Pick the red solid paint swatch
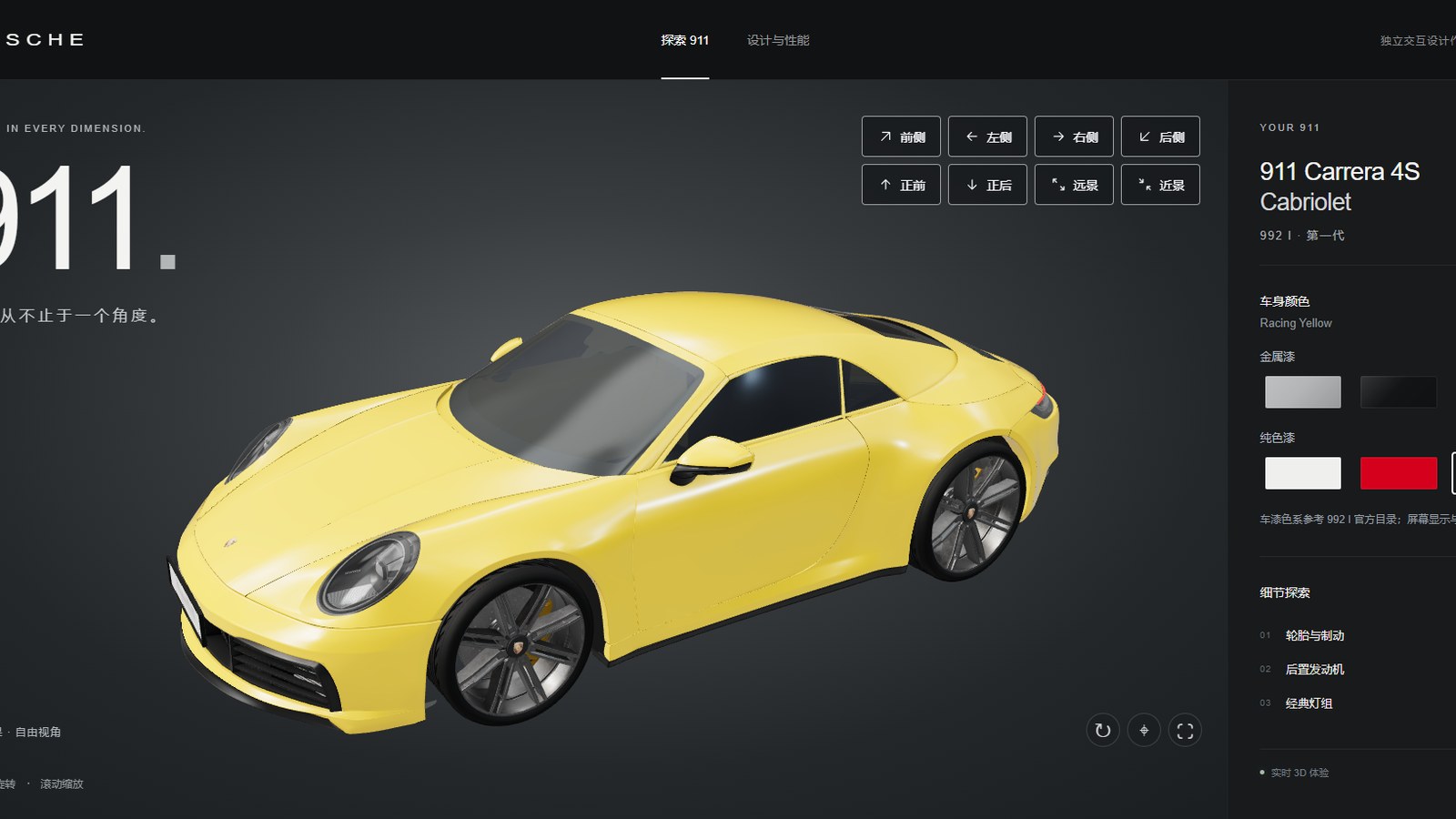Viewport: 1456px width, 819px height. pos(1399,473)
